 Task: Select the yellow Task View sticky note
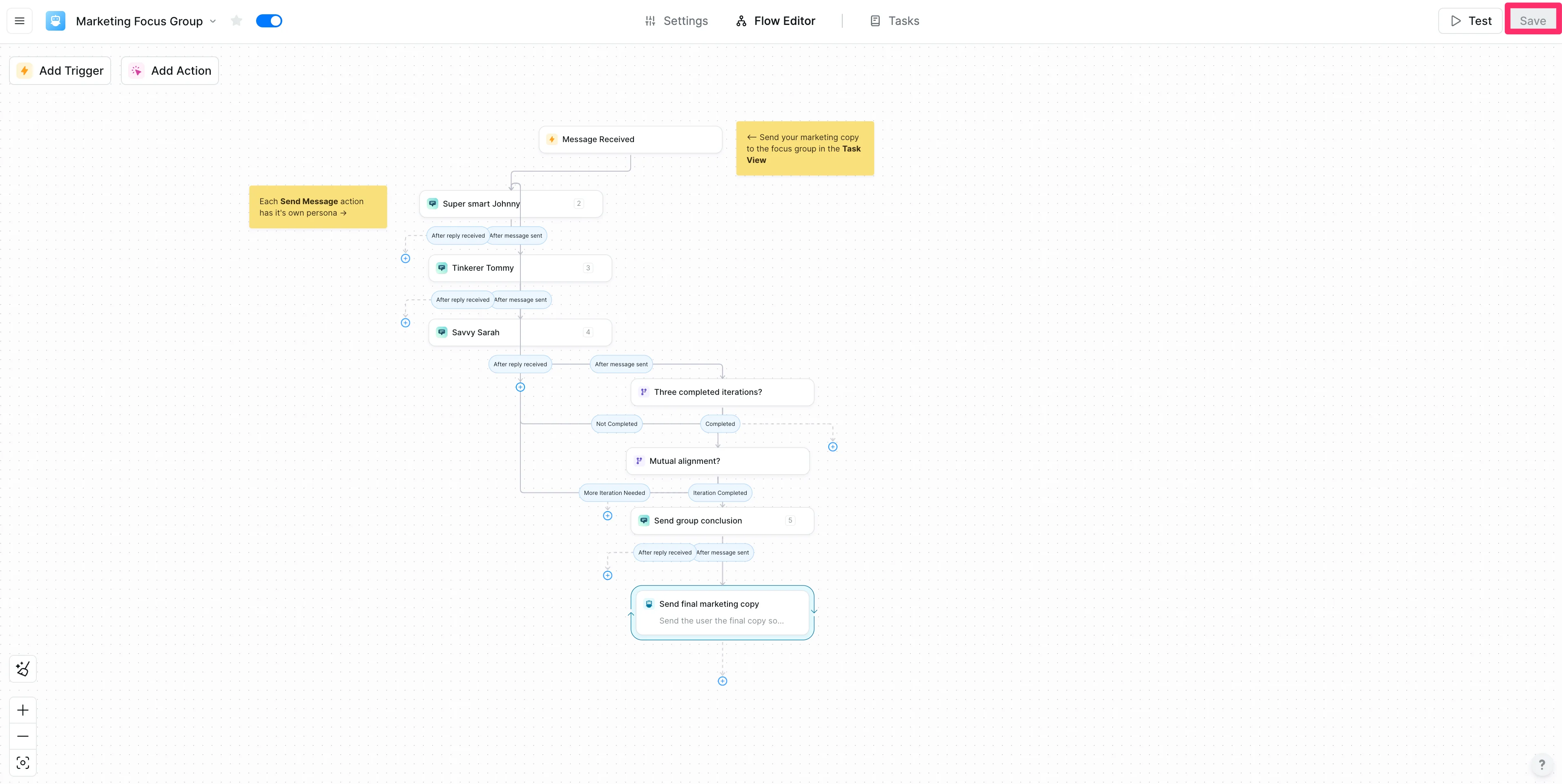(804, 149)
